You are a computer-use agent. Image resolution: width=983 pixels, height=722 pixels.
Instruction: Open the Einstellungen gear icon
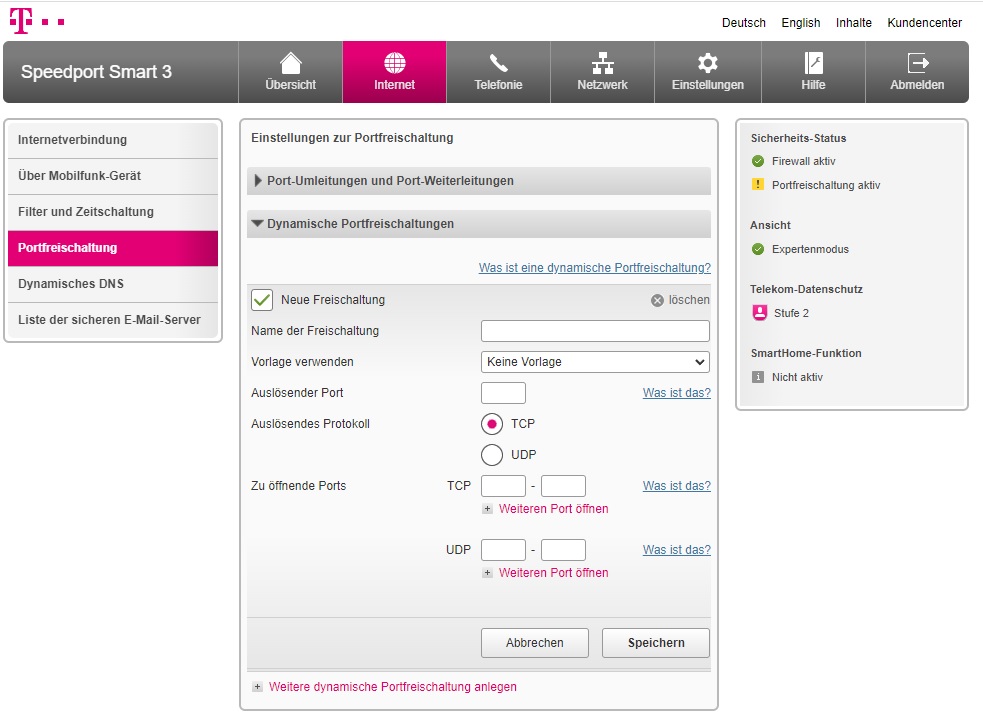point(708,63)
